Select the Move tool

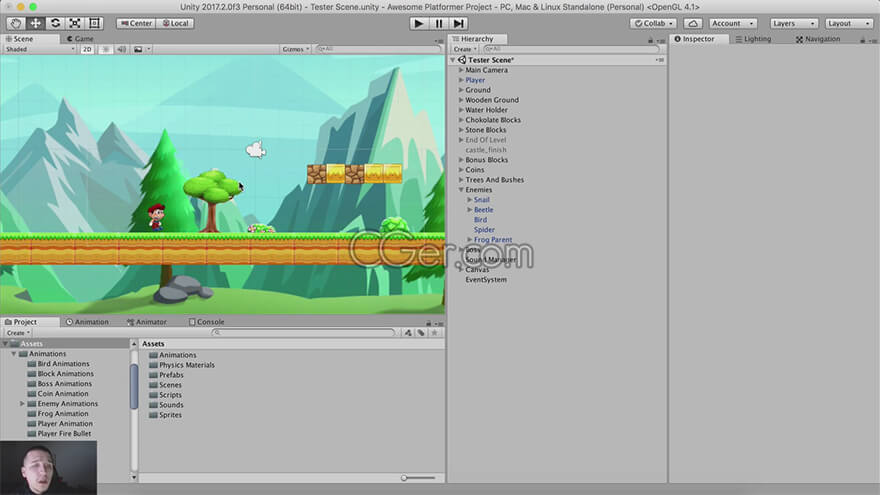tap(35, 23)
